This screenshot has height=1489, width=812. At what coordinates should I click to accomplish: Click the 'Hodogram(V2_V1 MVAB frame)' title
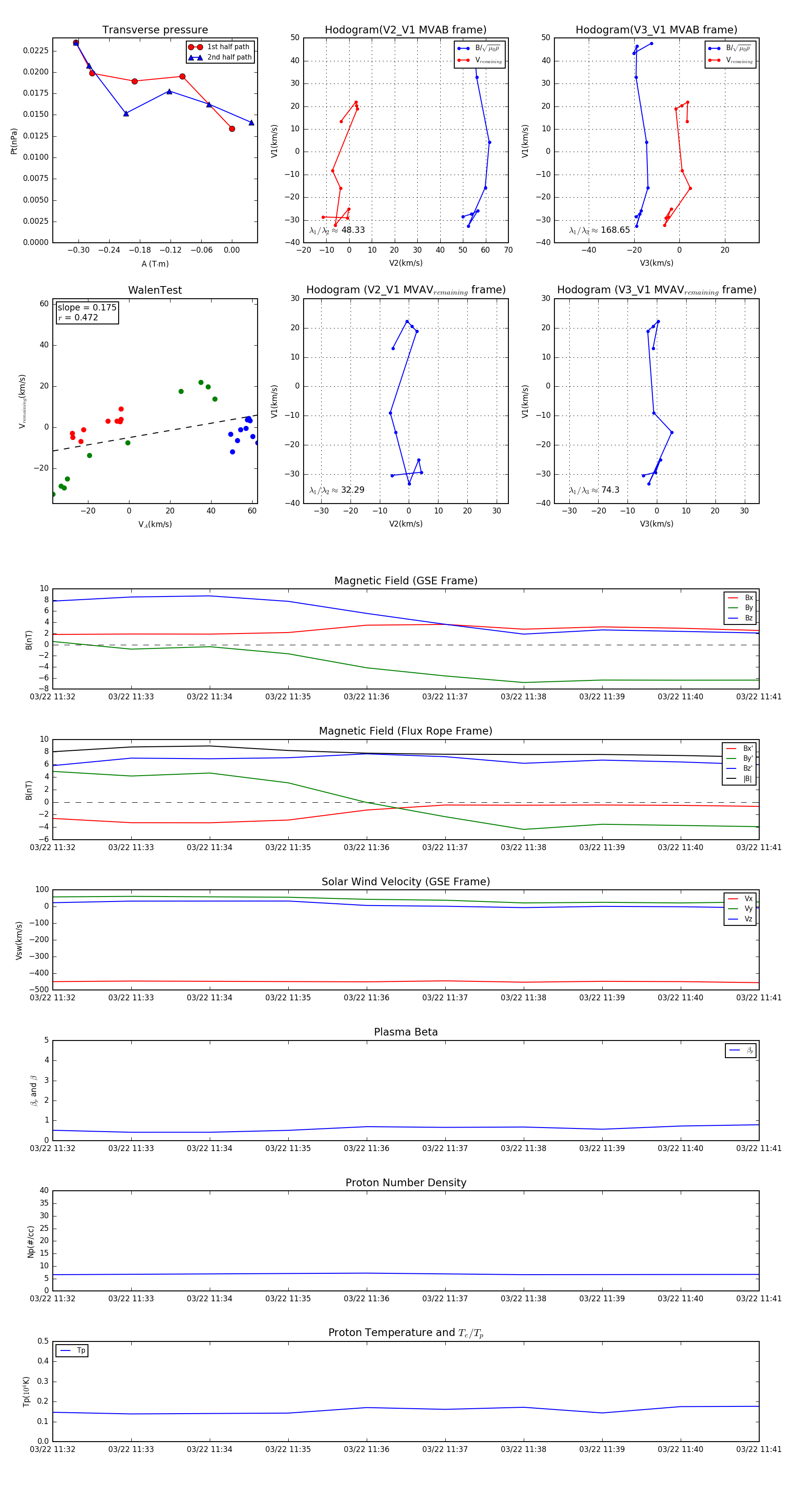click(x=406, y=30)
